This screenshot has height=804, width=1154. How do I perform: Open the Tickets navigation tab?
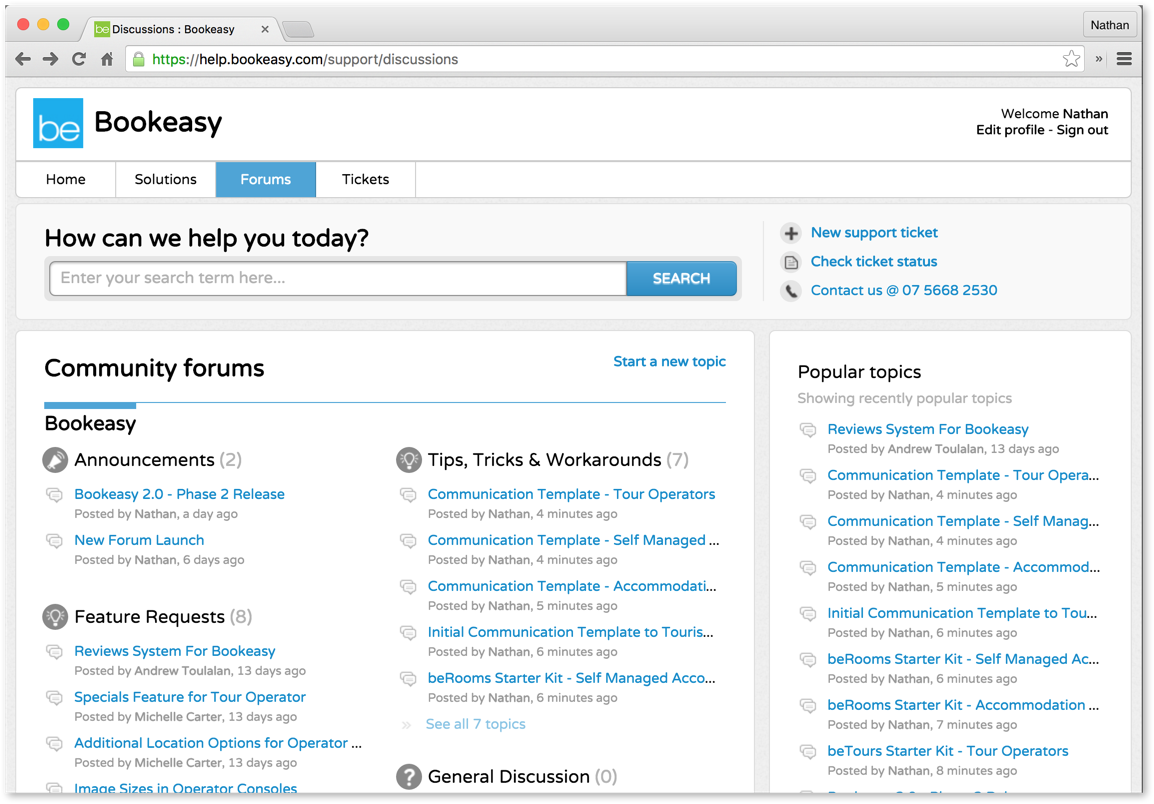point(366,180)
